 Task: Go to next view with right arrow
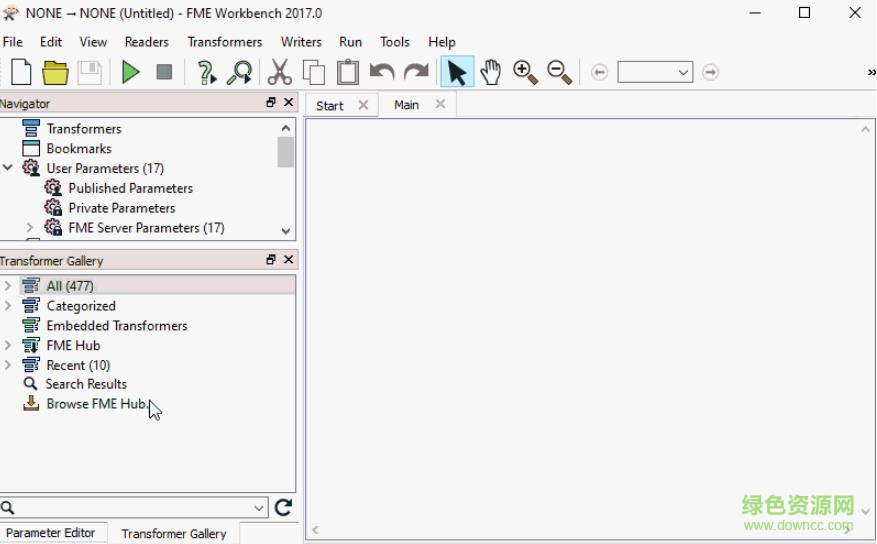tap(710, 72)
